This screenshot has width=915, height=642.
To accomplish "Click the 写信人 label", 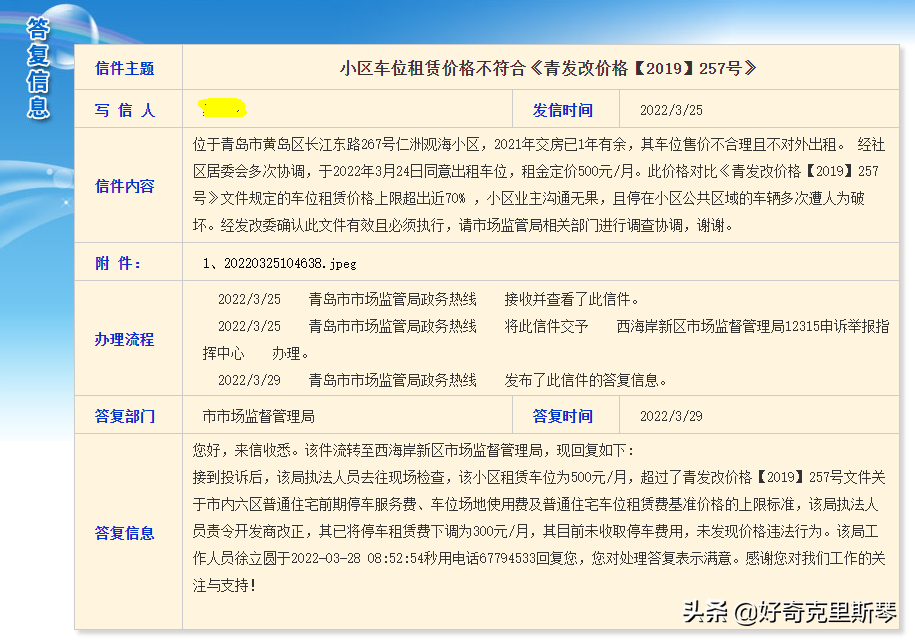I will 124,110.
